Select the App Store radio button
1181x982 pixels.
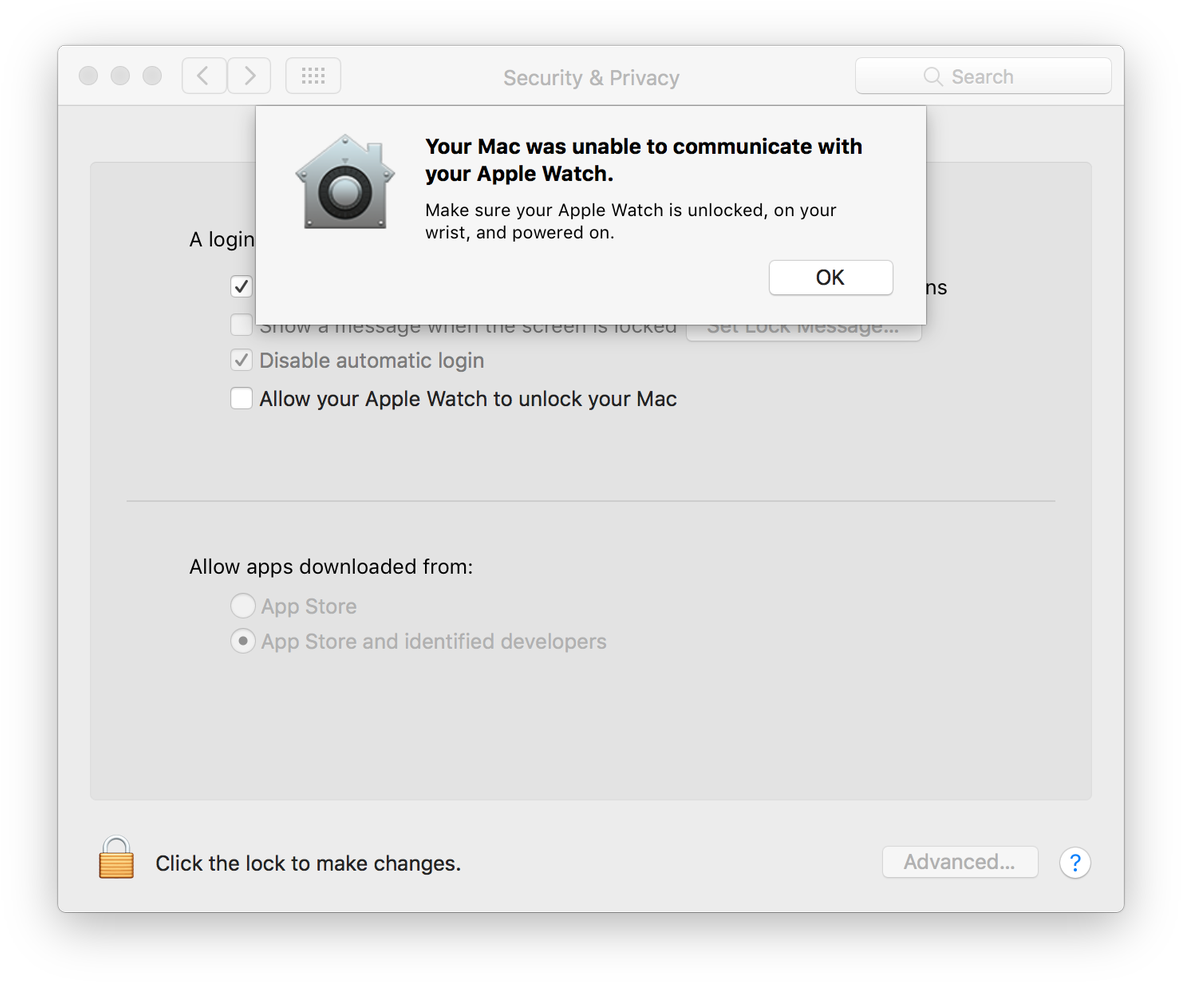[x=243, y=605]
